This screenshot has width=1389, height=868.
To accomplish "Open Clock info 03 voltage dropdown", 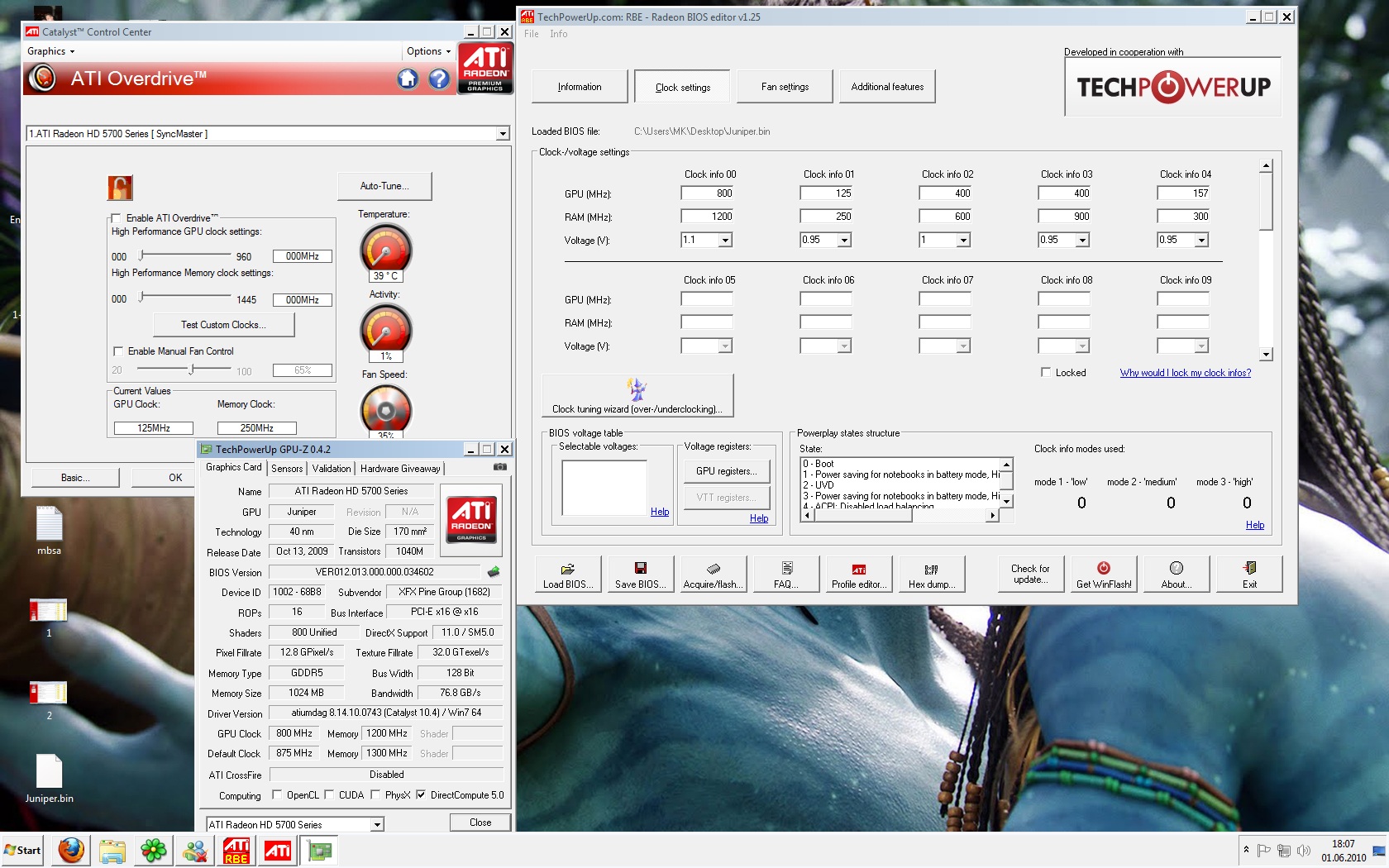I will coord(1082,240).
